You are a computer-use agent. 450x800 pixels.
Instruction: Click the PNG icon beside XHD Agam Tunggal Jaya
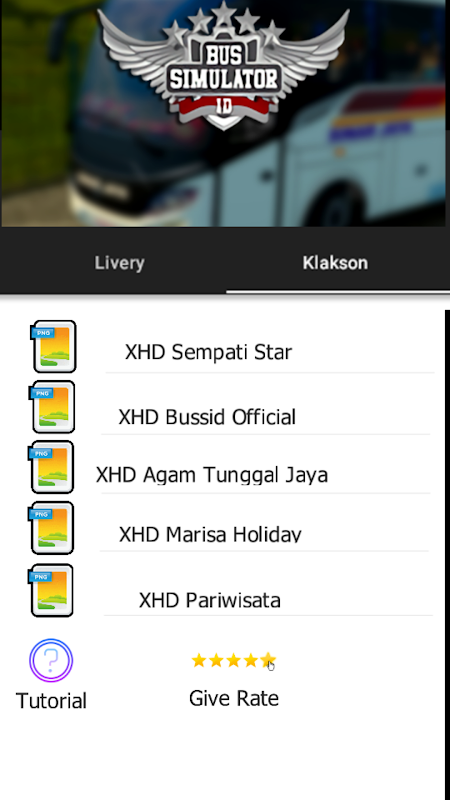(52, 467)
